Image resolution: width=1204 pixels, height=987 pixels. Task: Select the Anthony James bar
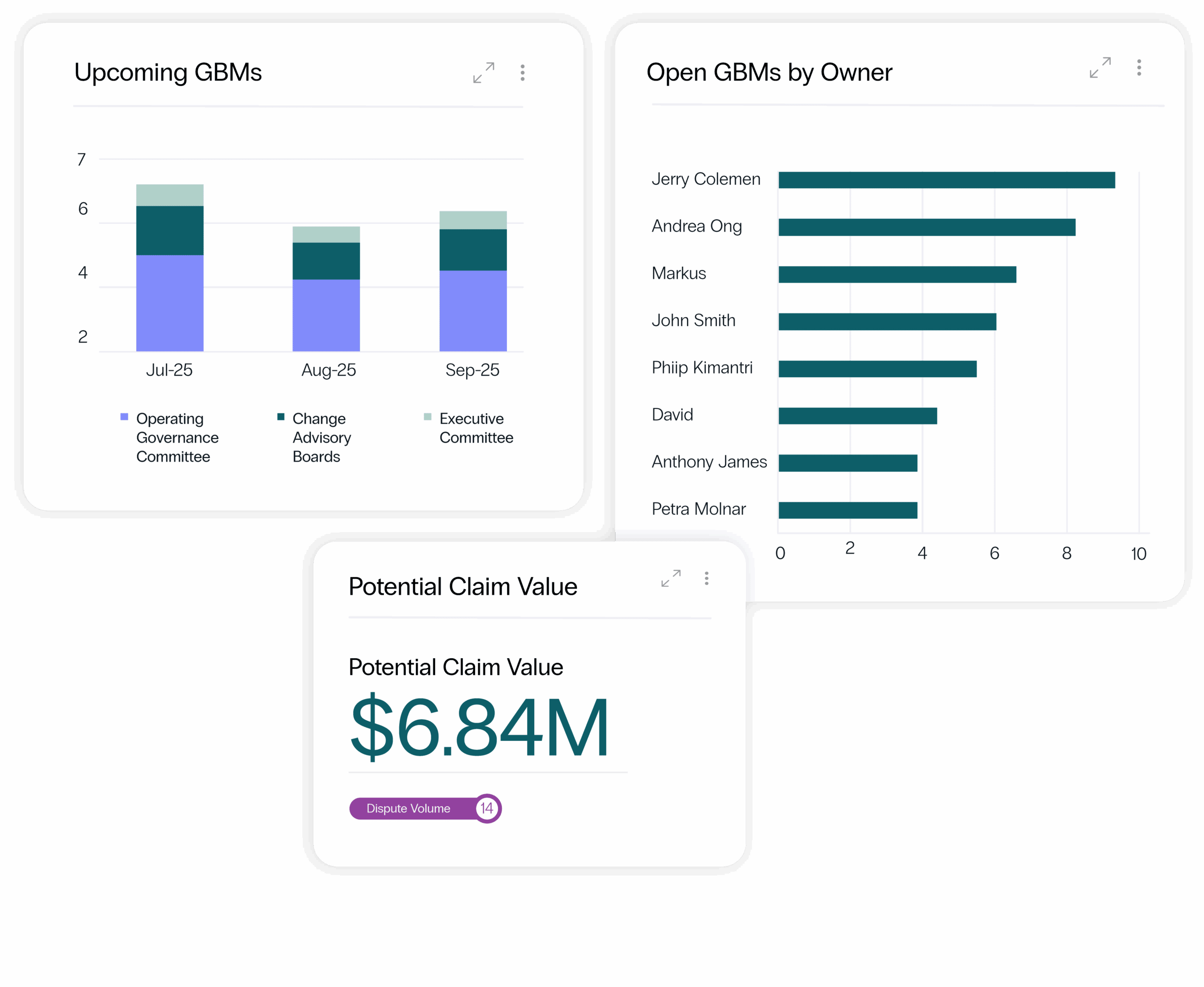click(848, 463)
